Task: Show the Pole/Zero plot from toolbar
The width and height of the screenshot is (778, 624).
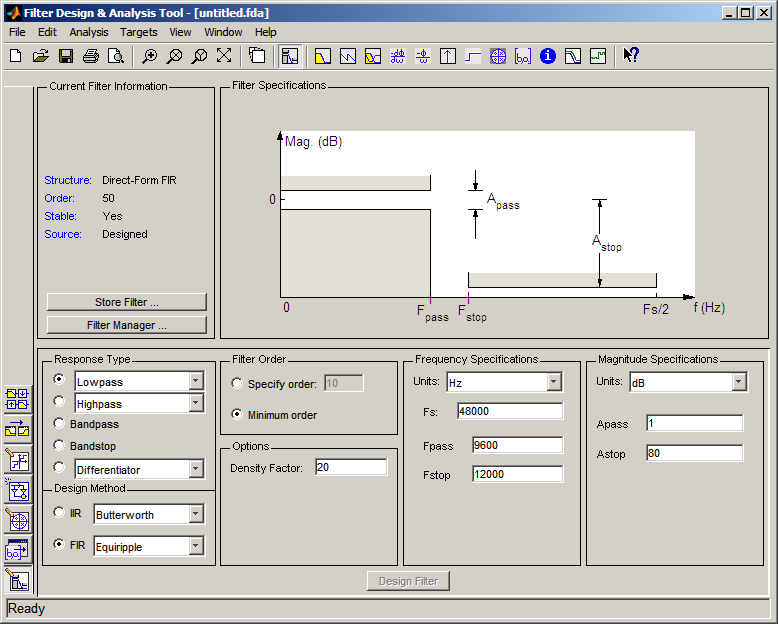Action: point(498,56)
